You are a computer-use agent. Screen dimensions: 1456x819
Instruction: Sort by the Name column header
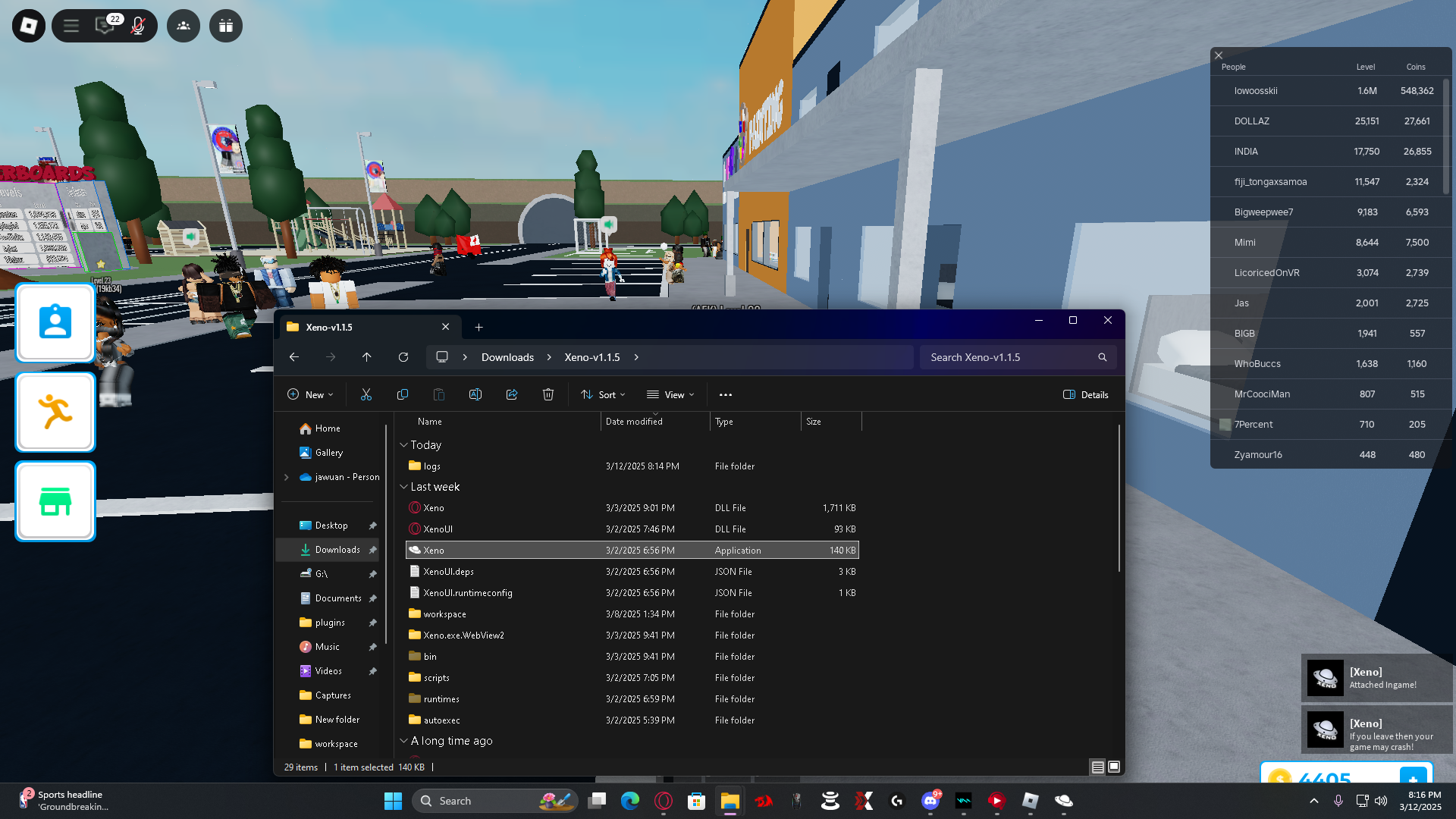pyautogui.click(x=429, y=422)
